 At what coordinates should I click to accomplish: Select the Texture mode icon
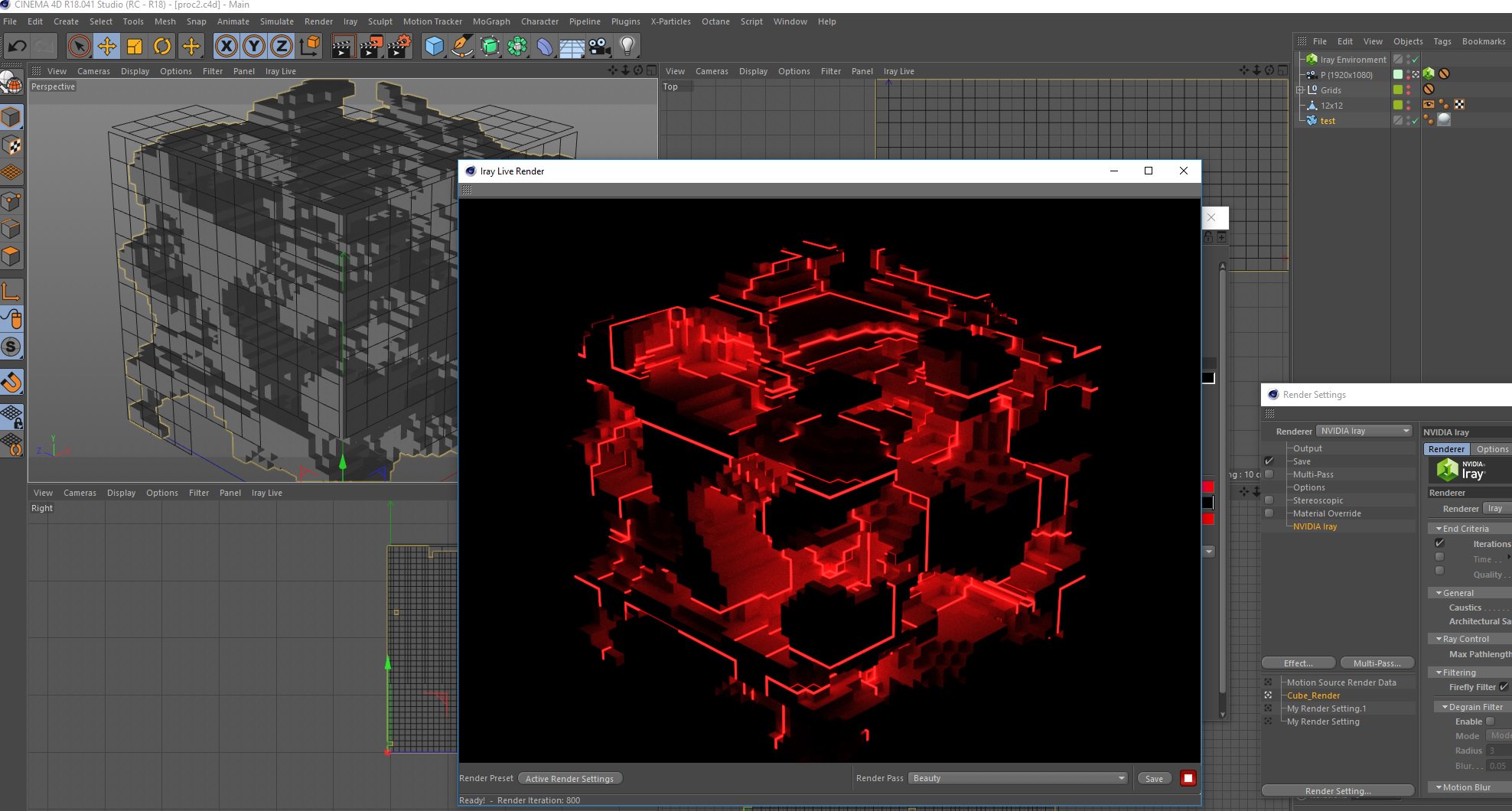click(x=11, y=145)
